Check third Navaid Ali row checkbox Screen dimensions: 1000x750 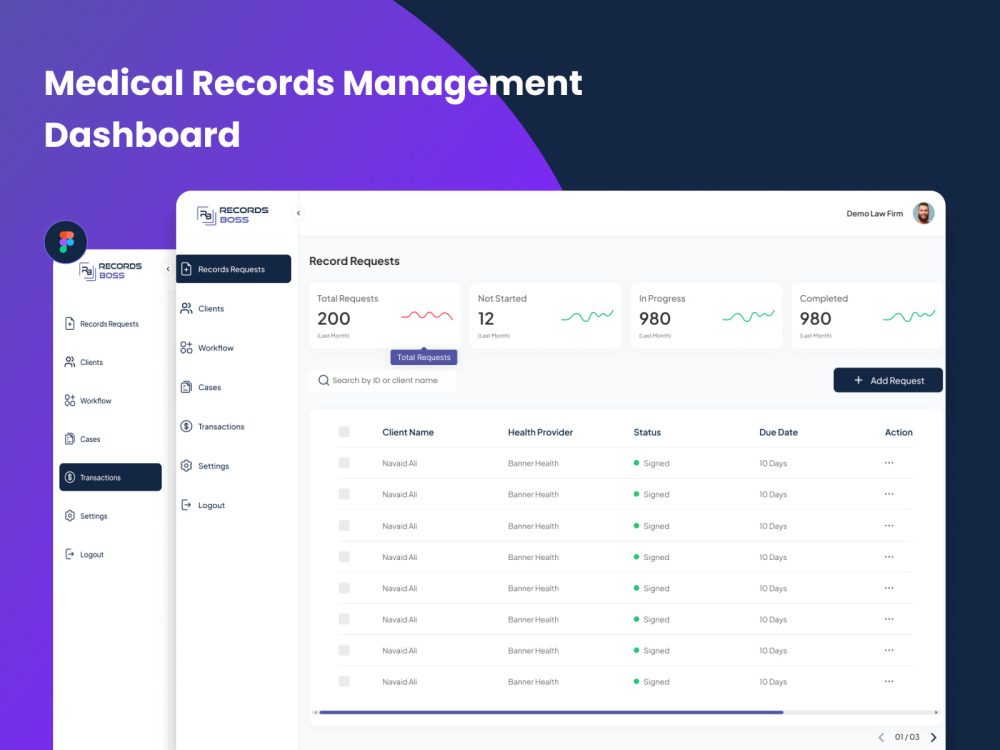click(x=344, y=526)
